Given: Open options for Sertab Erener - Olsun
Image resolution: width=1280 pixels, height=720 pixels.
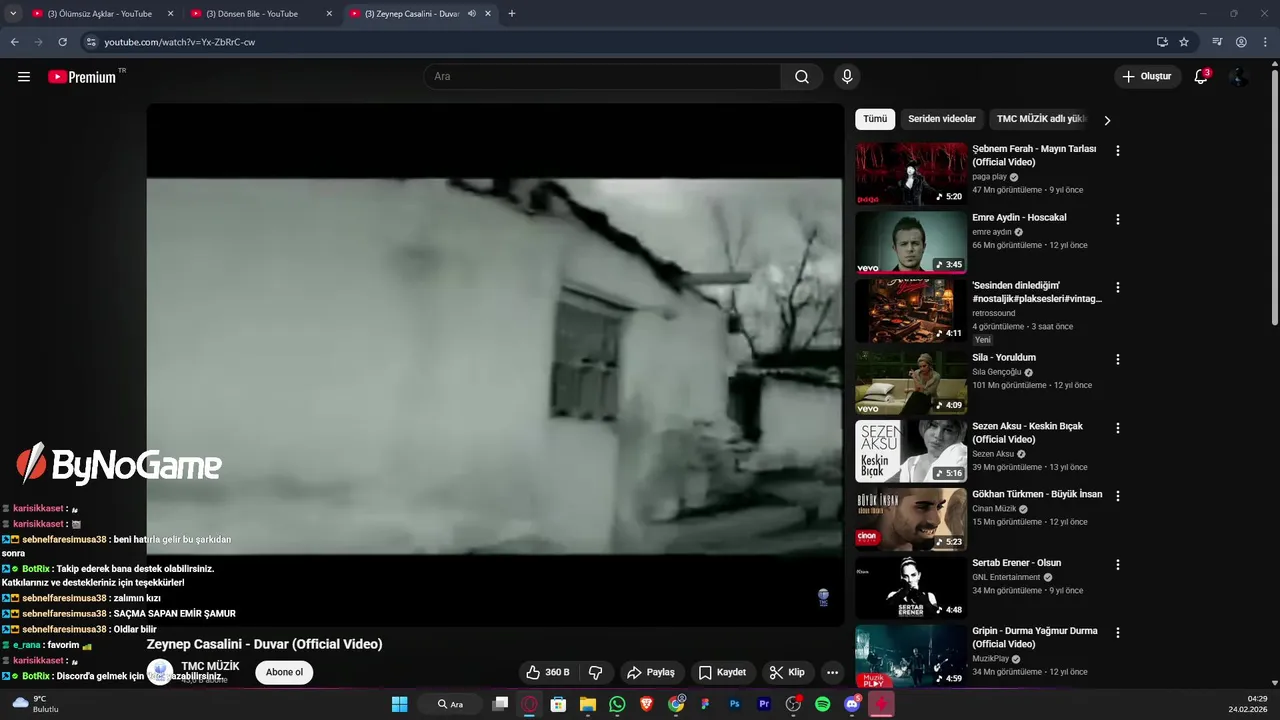Looking at the screenshot, I should 1118,564.
